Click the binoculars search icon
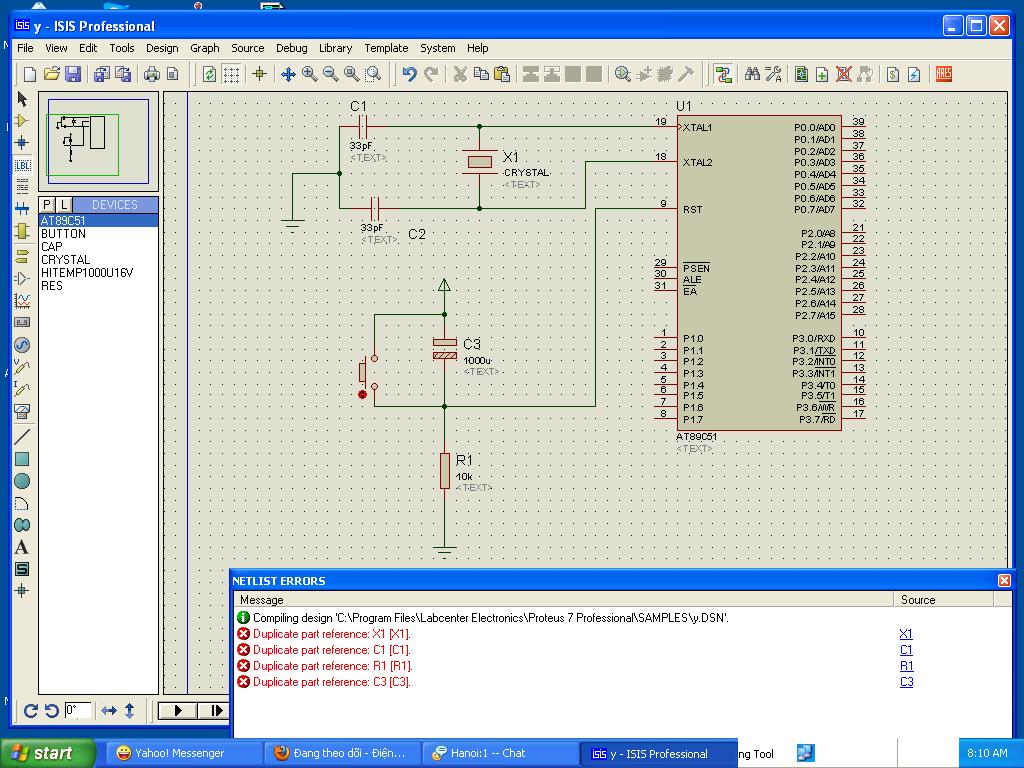Viewport: 1024px width, 768px height. click(x=752, y=74)
